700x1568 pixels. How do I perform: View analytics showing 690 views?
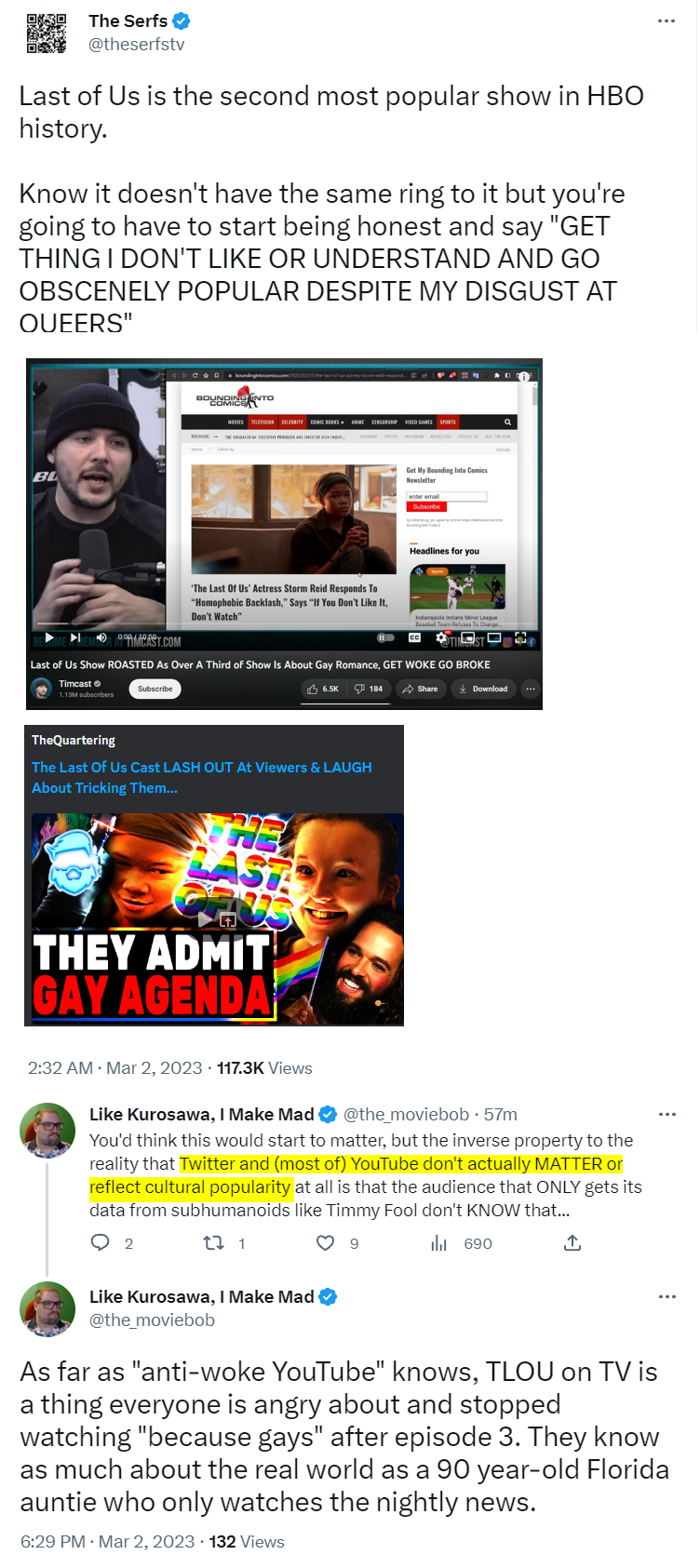pyautogui.click(x=439, y=1242)
